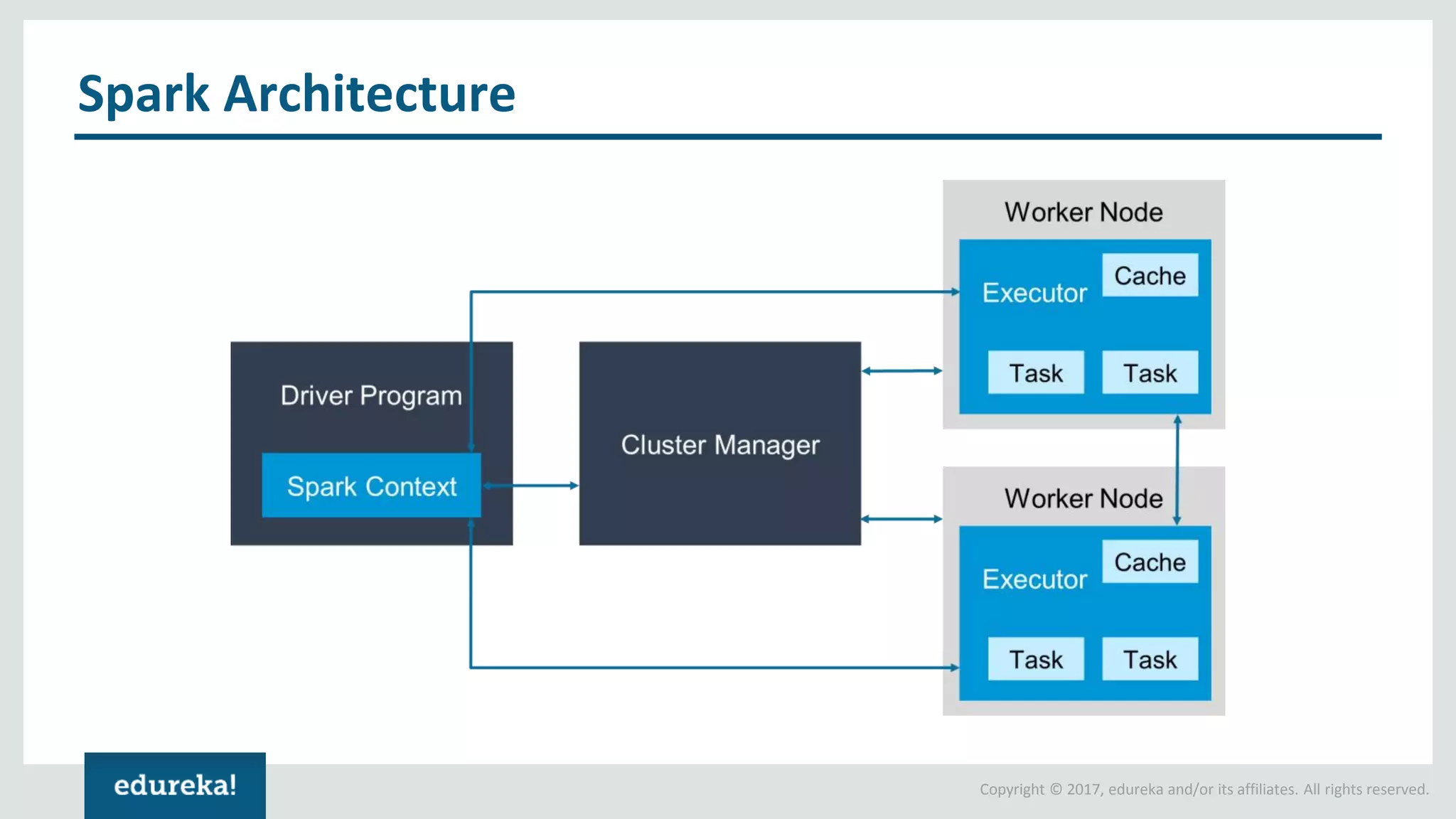The image size is (1456, 819).
Task: Click the edureka! logo
Action: (175, 786)
